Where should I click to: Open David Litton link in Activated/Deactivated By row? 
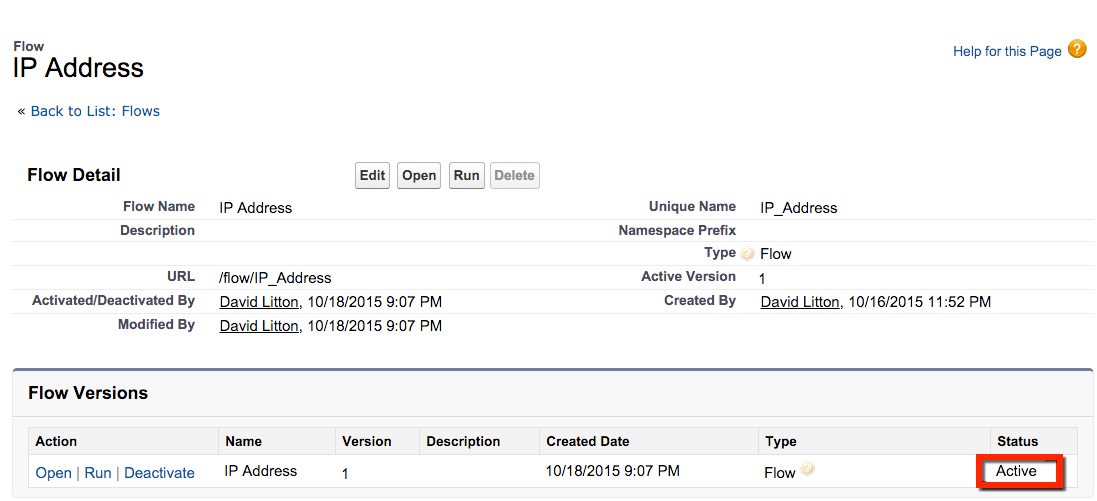(259, 302)
